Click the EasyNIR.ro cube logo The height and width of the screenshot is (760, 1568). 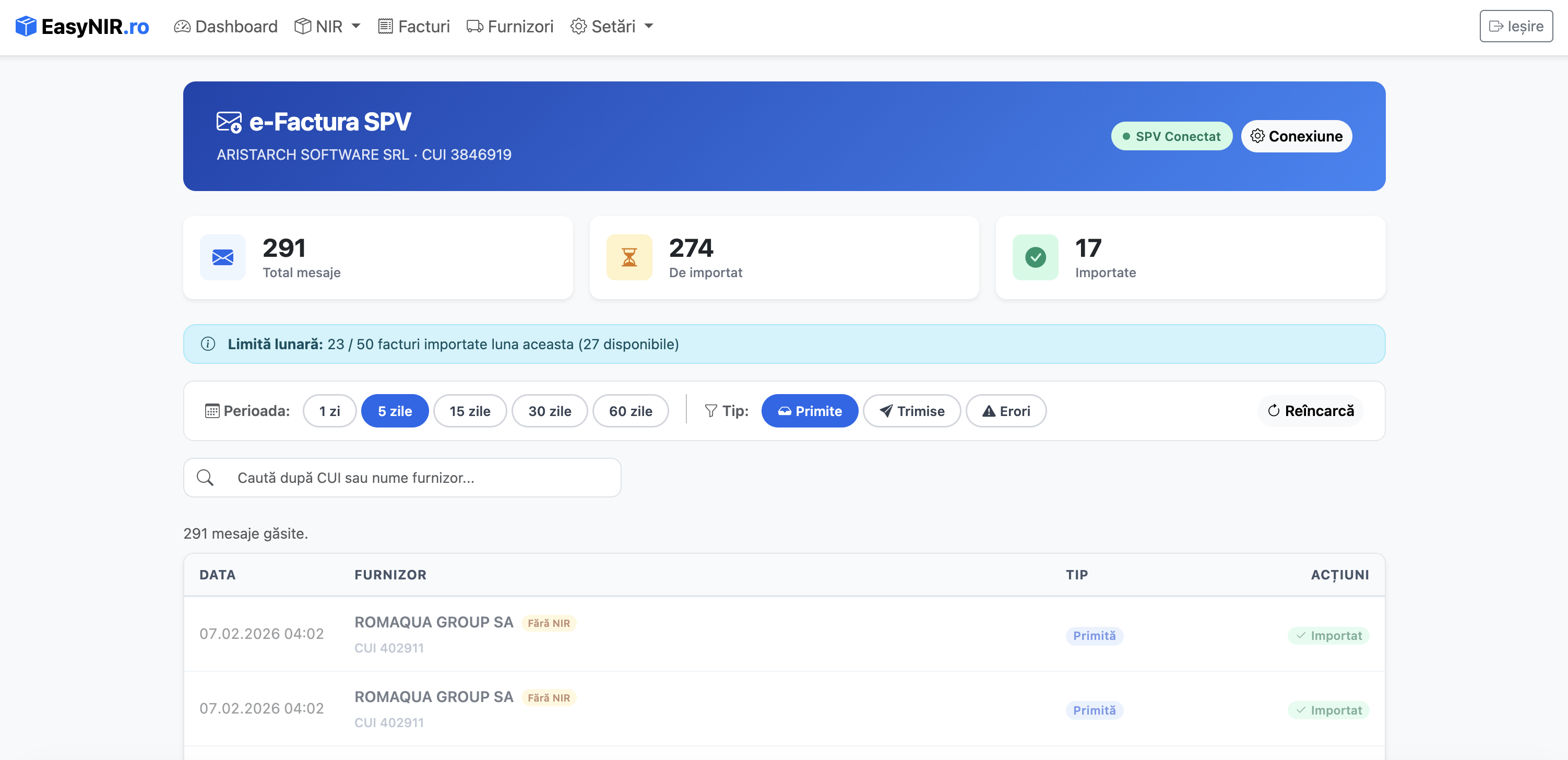[x=26, y=26]
